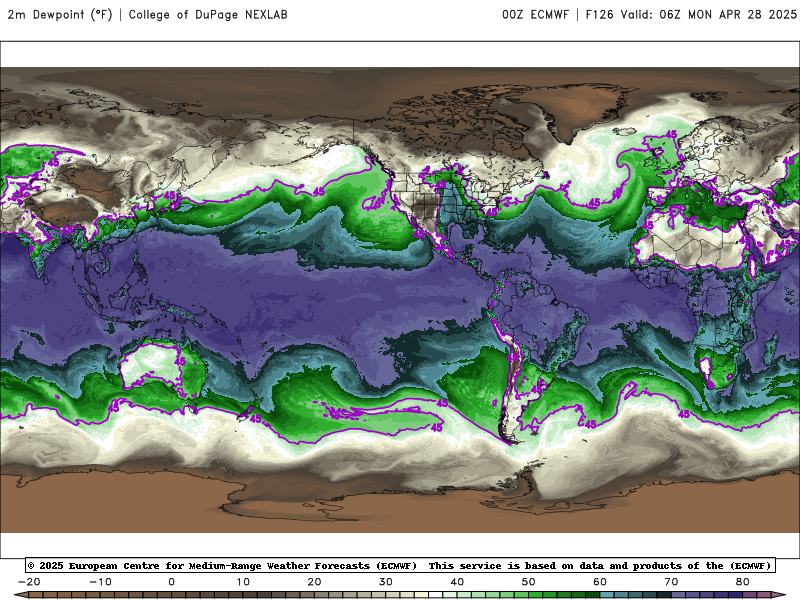Click the "College of DuPage NEXLAB" label
The width and height of the screenshot is (800, 600).
(x=208, y=14)
